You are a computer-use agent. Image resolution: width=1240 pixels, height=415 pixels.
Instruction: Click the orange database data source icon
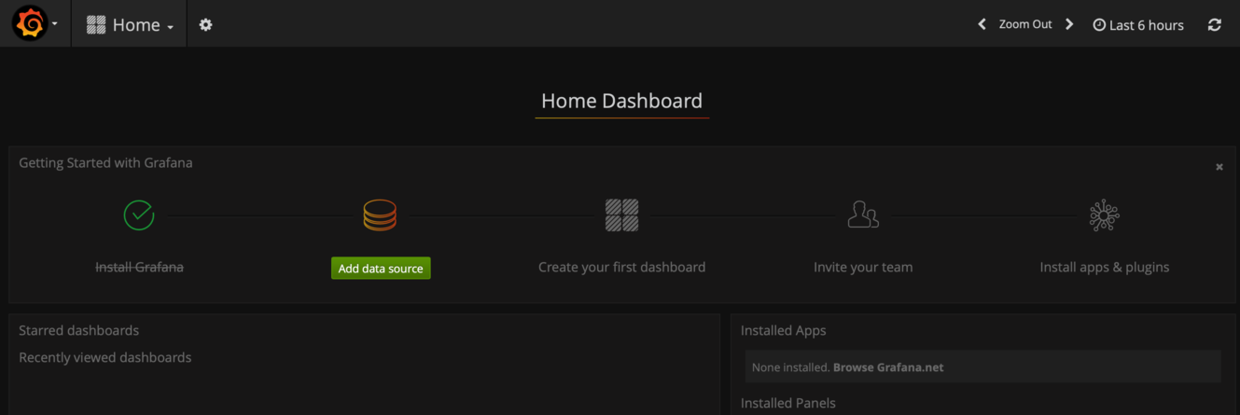(380, 215)
